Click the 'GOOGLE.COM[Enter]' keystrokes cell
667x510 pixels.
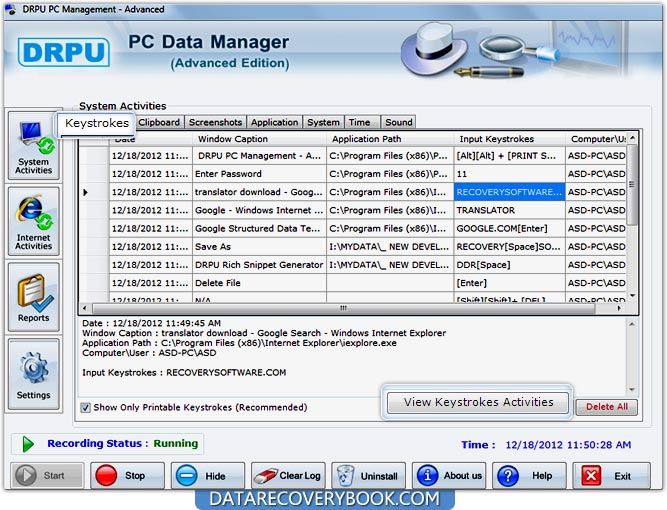click(x=510, y=229)
